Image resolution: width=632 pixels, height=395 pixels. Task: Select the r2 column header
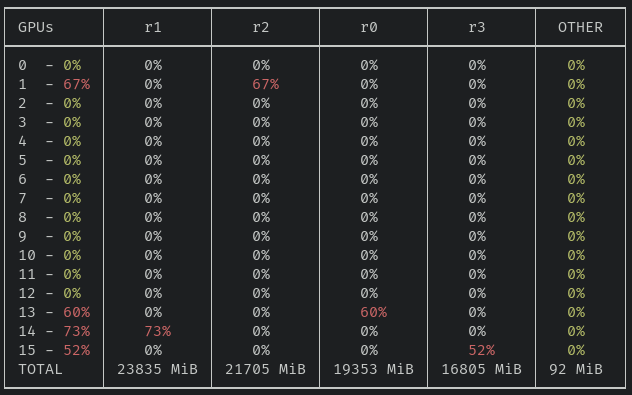pyautogui.click(x=261, y=27)
